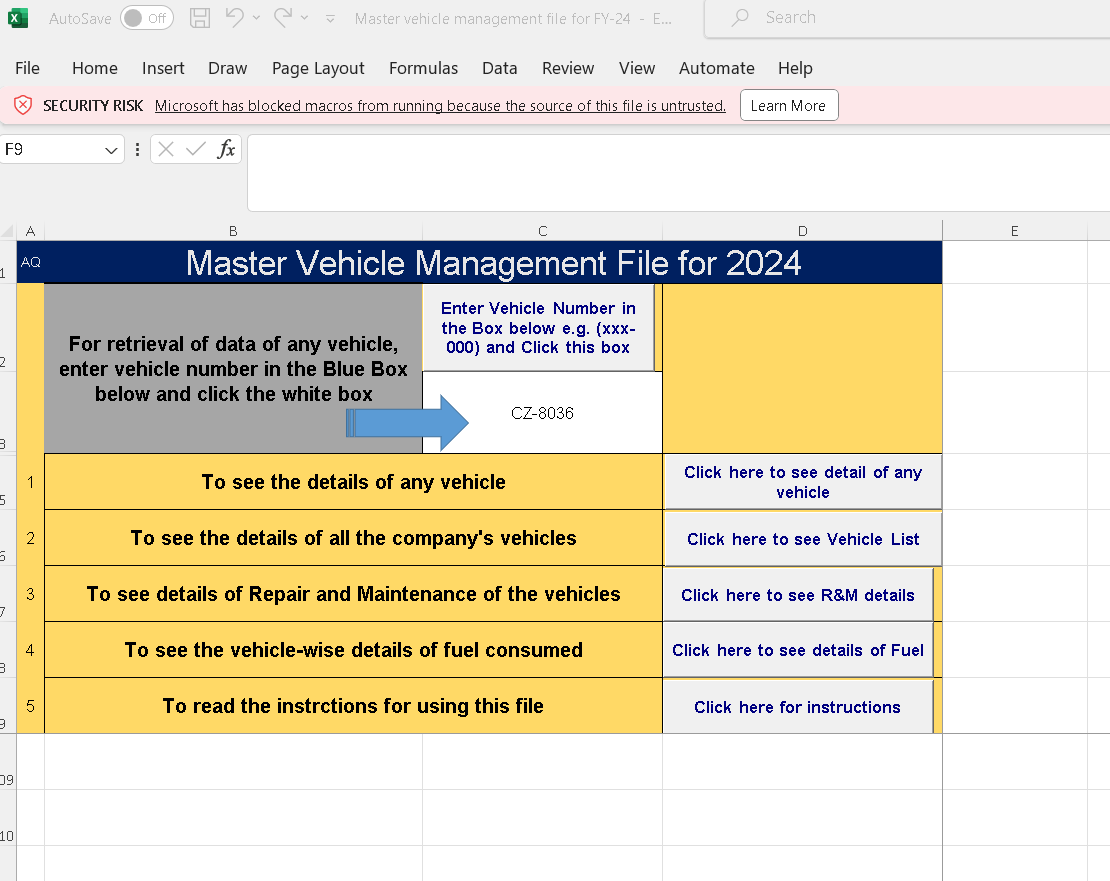
Task: Expand the Redo history dropdown
Action: 304,18
